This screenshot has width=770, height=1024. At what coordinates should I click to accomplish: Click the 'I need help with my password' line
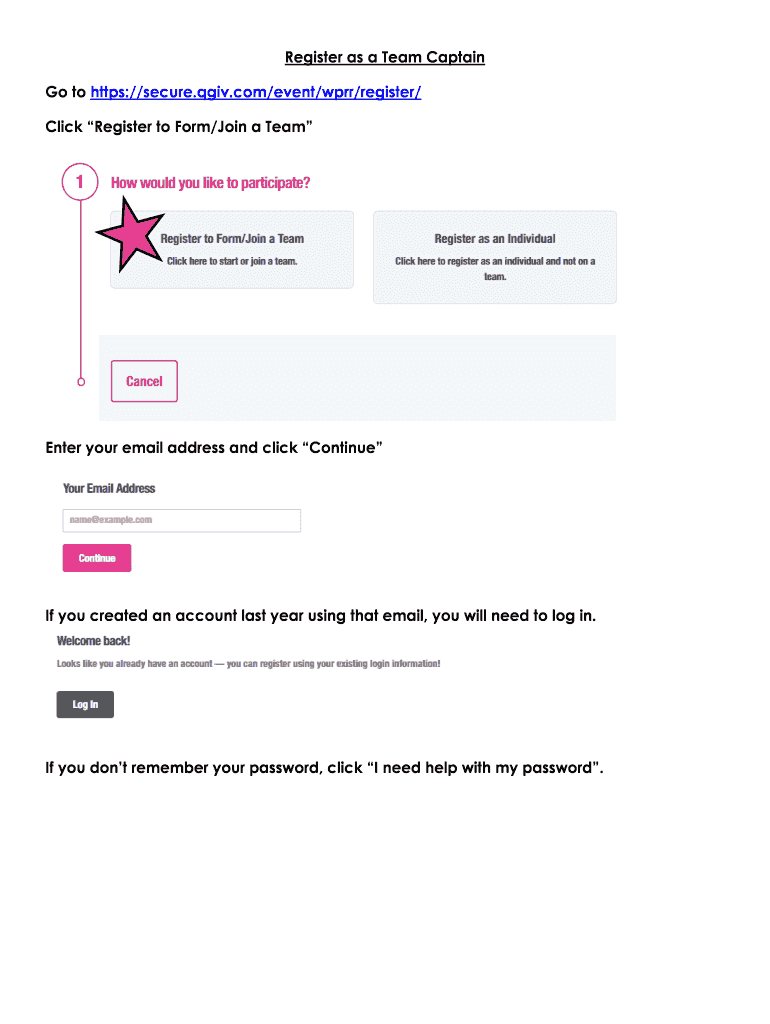point(324,768)
